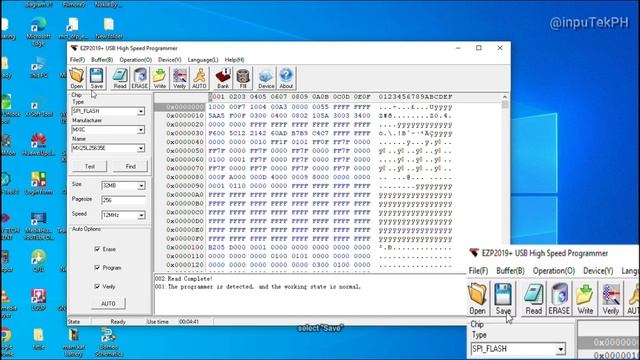Open the Help(H) menu

(x=234, y=60)
